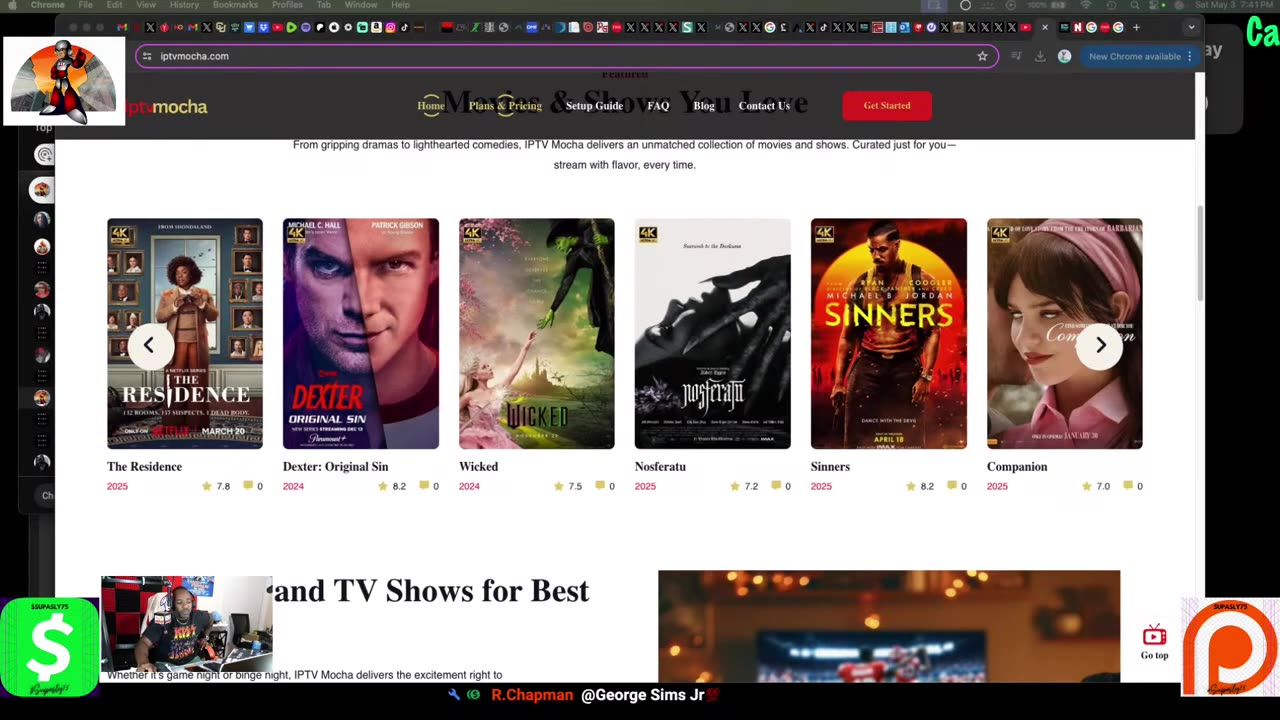Open Chrome downloads icon
This screenshot has height=720, width=1280.
1040,56
